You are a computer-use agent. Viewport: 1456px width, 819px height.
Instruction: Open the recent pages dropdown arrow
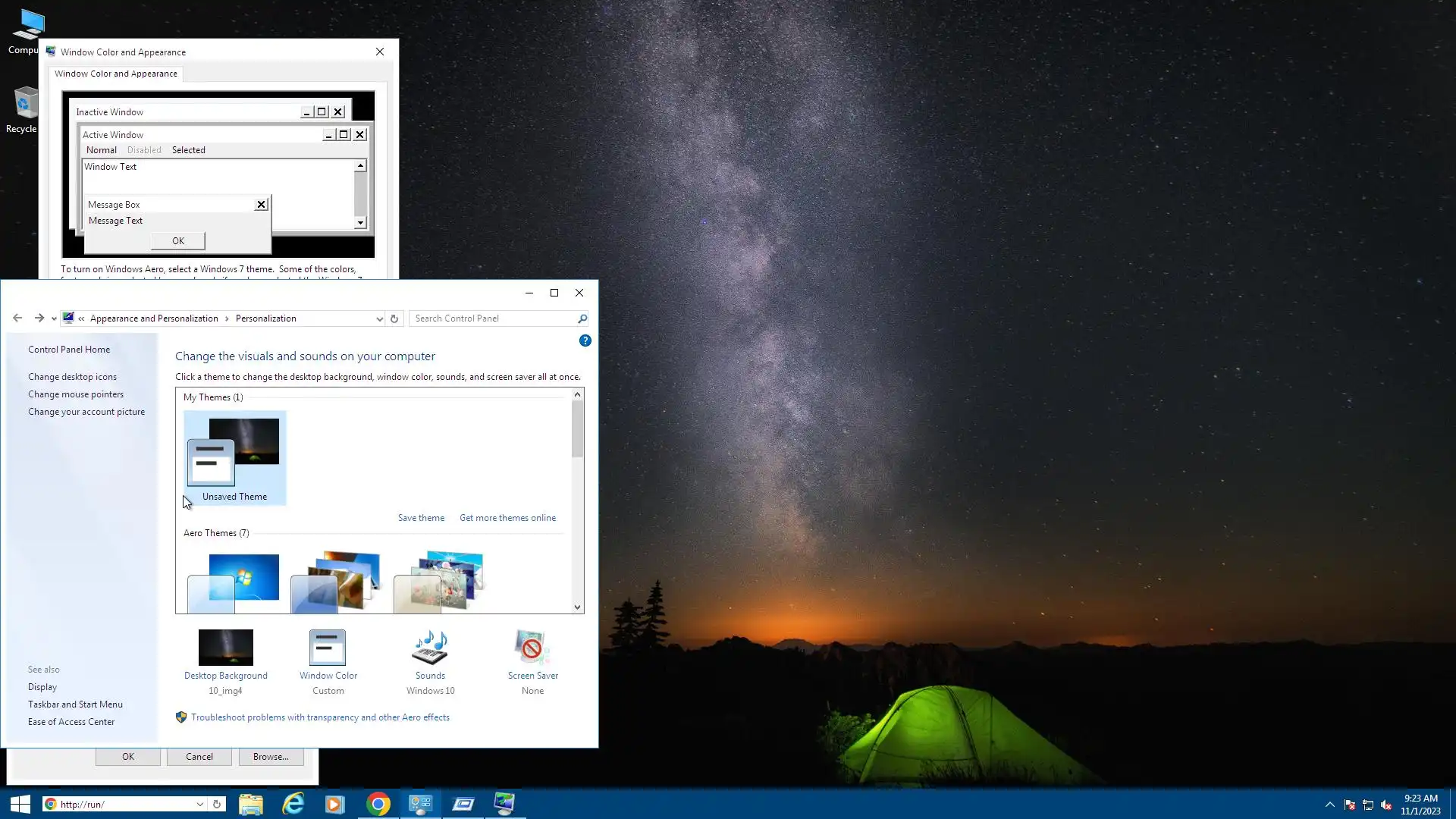pos(54,318)
